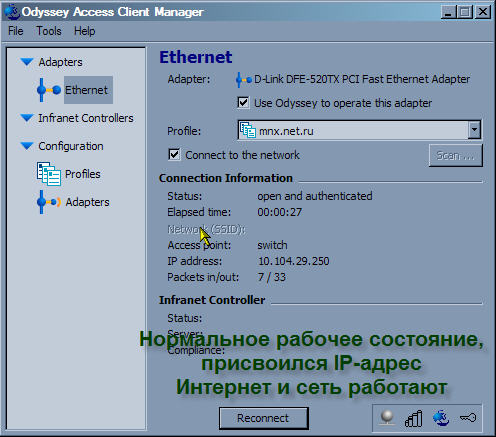Click the Ethernet adapter icon in sidebar

click(49, 90)
